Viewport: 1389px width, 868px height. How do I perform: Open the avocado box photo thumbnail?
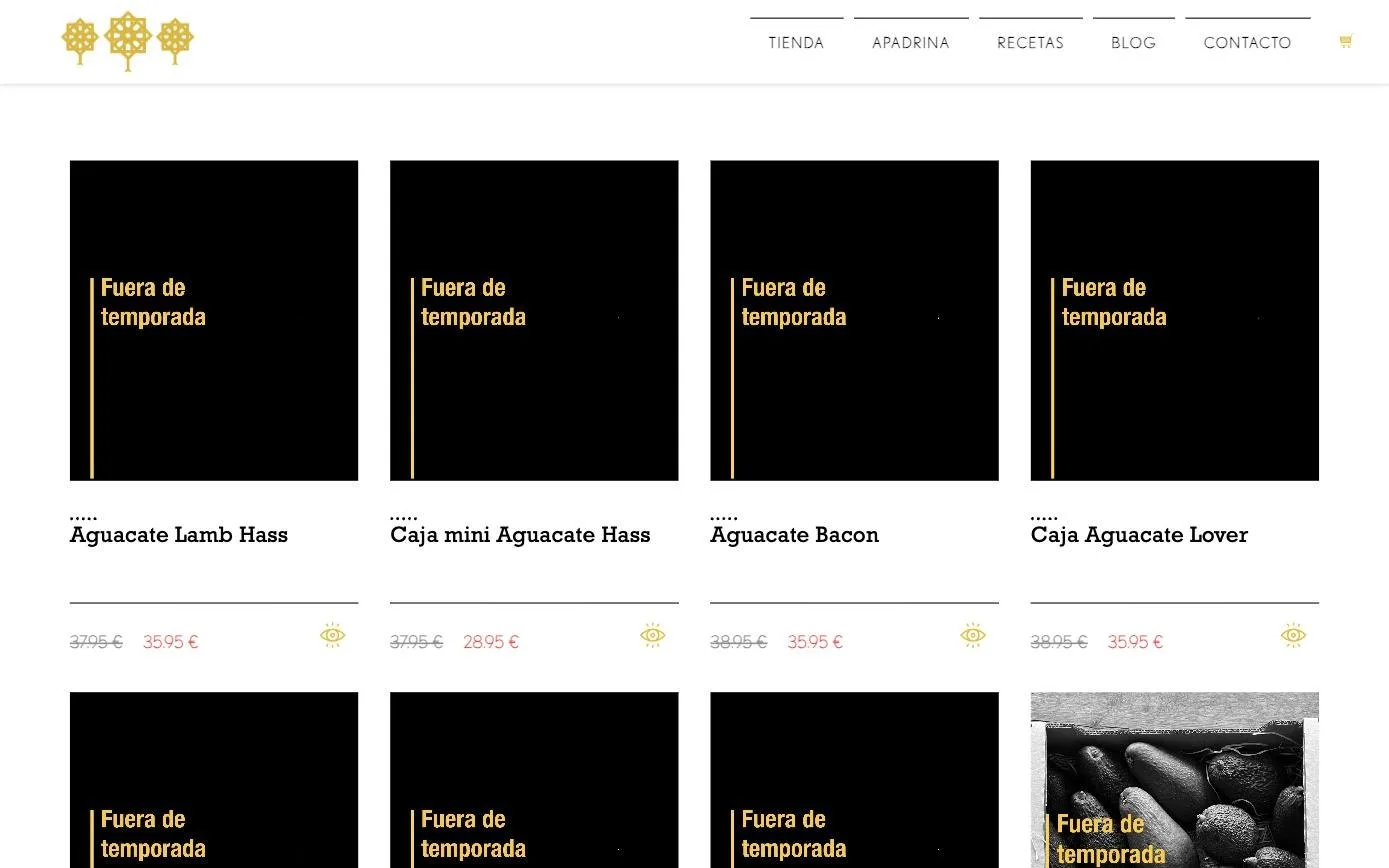(x=1175, y=780)
